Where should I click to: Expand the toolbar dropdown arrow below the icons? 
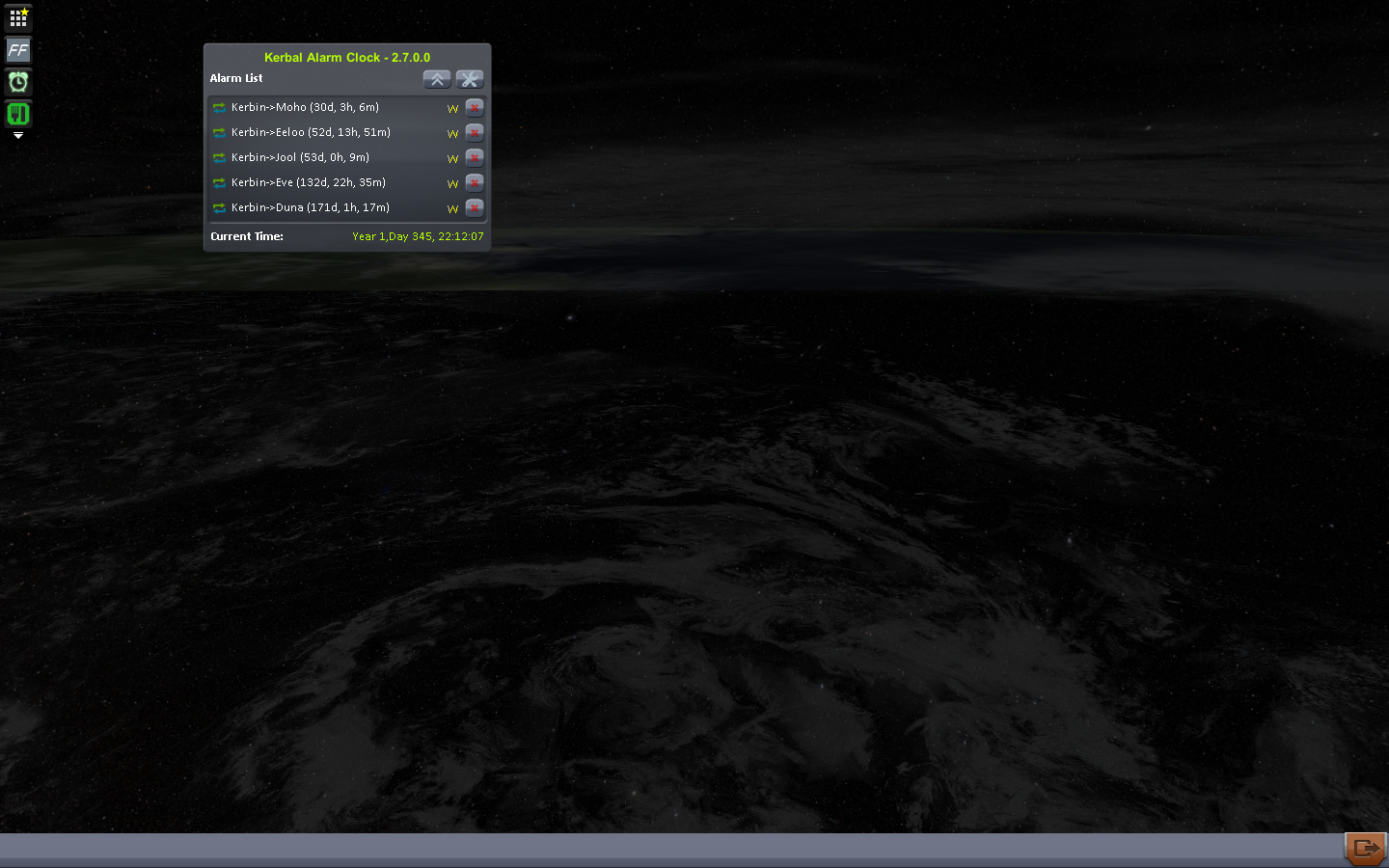pyautogui.click(x=18, y=136)
